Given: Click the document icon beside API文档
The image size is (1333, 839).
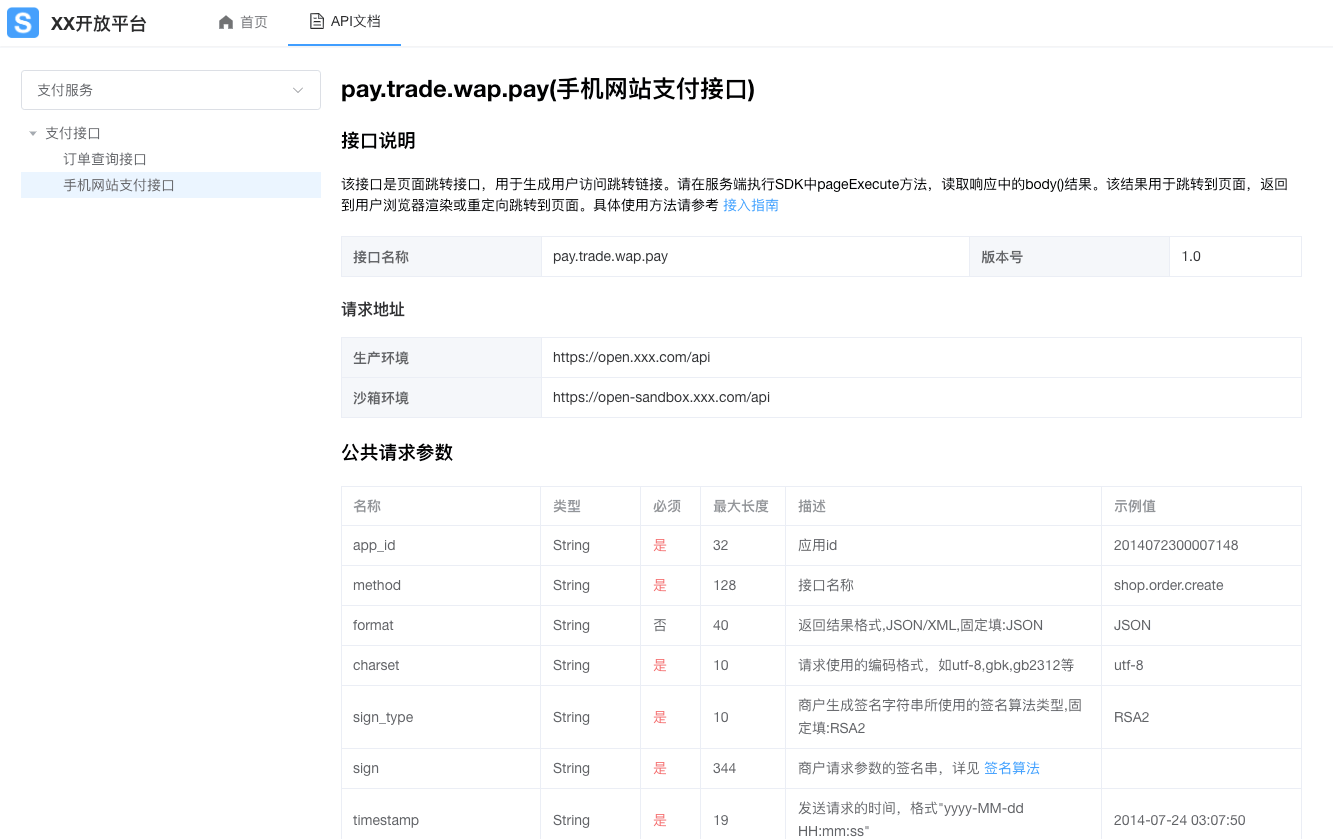Looking at the screenshot, I should 317,21.
